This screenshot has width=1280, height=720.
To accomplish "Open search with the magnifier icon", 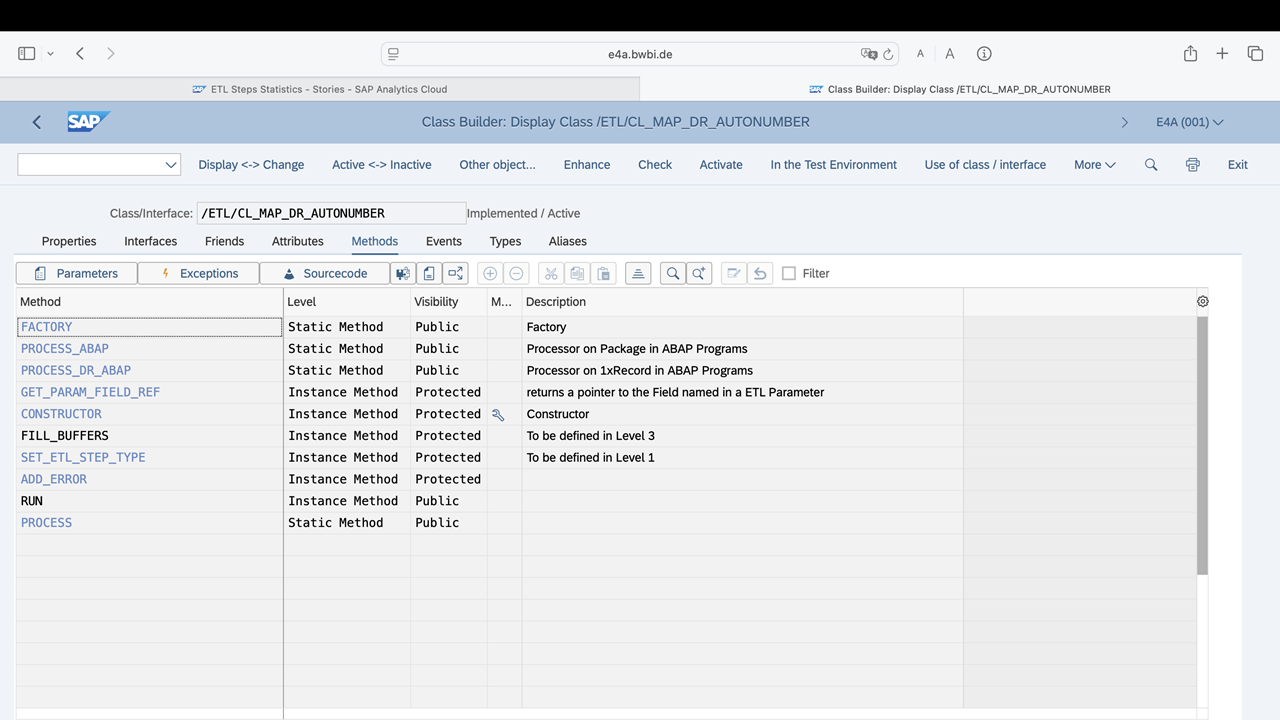I will (671, 272).
